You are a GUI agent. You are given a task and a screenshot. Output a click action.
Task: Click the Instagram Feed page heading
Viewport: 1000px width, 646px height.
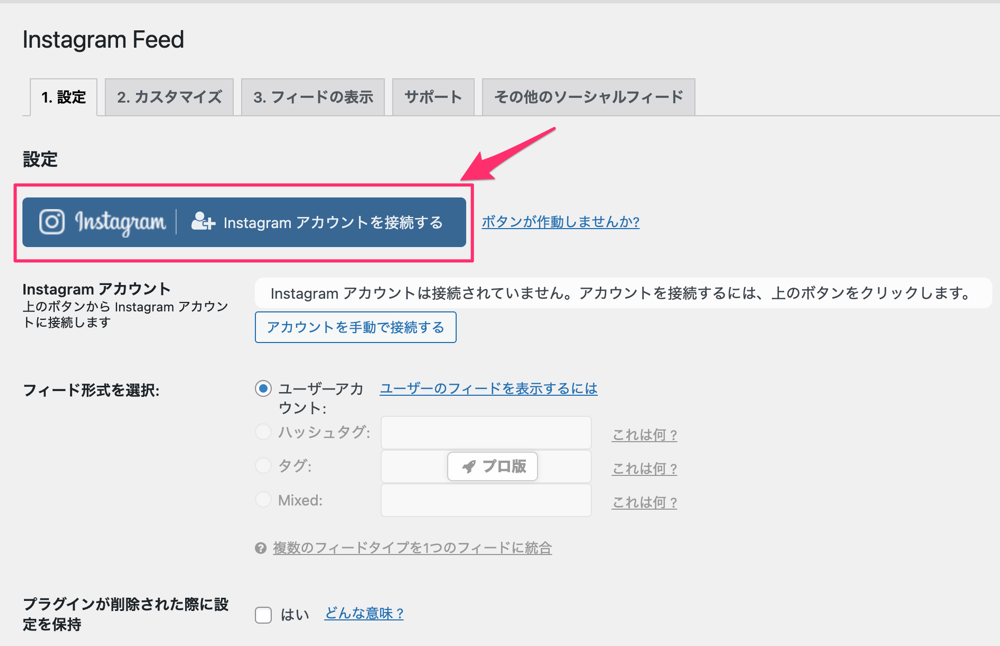103,40
